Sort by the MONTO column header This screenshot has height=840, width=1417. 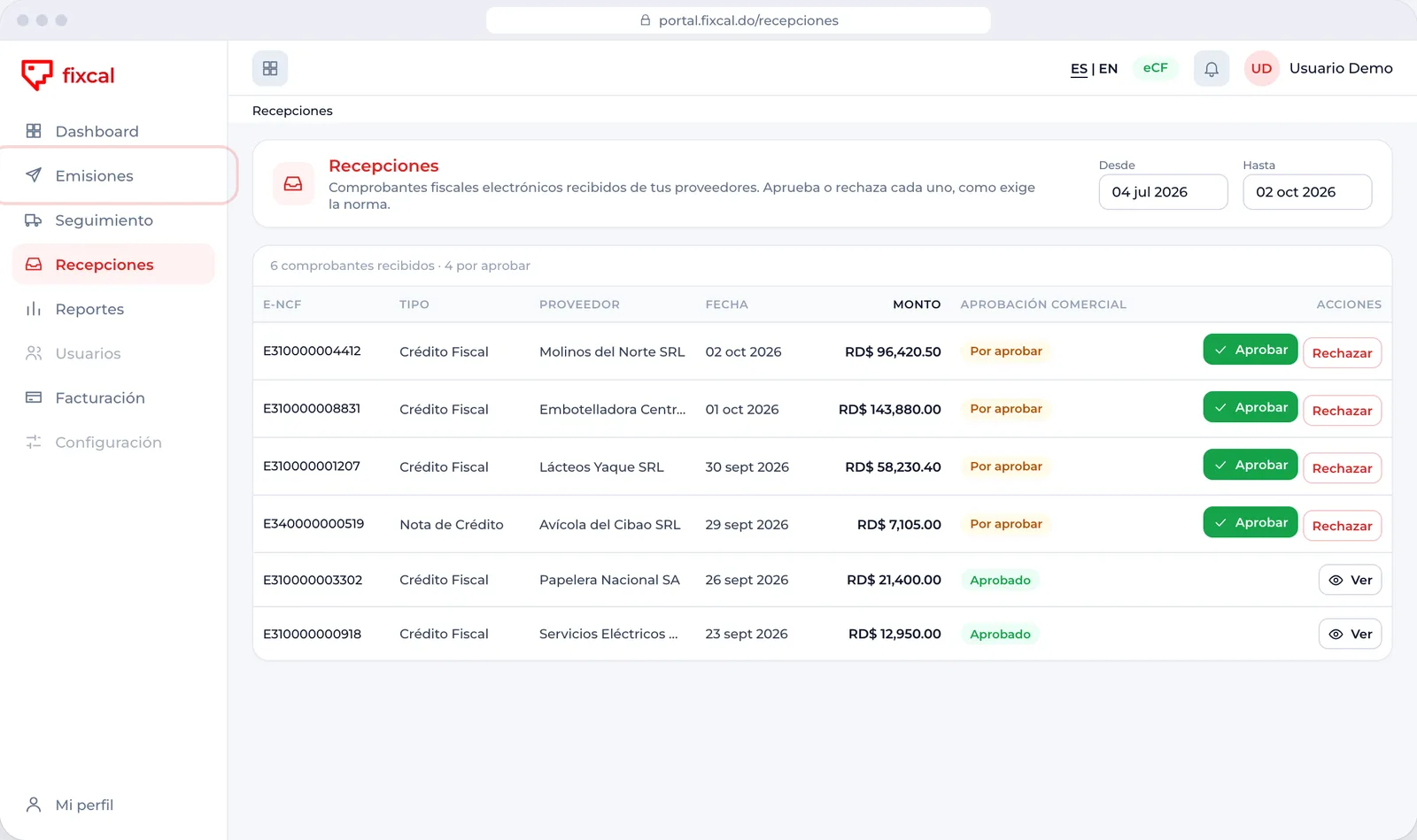click(x=917, y=304)
